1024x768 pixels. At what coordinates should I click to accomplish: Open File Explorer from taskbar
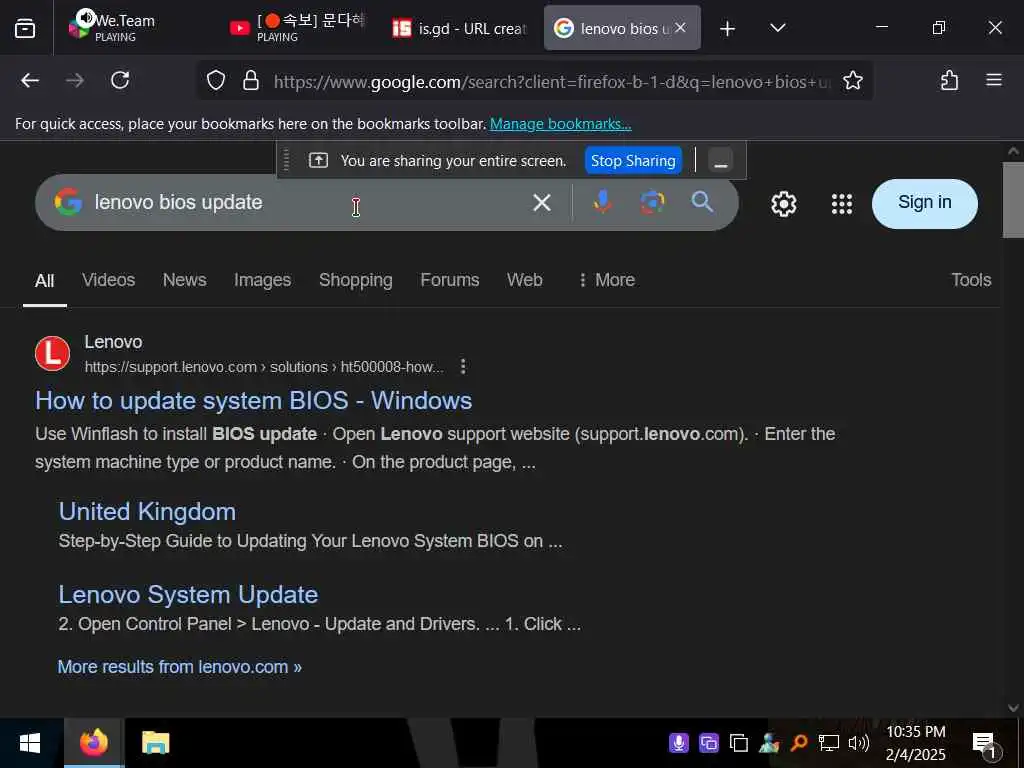click(x=155, y=743)
